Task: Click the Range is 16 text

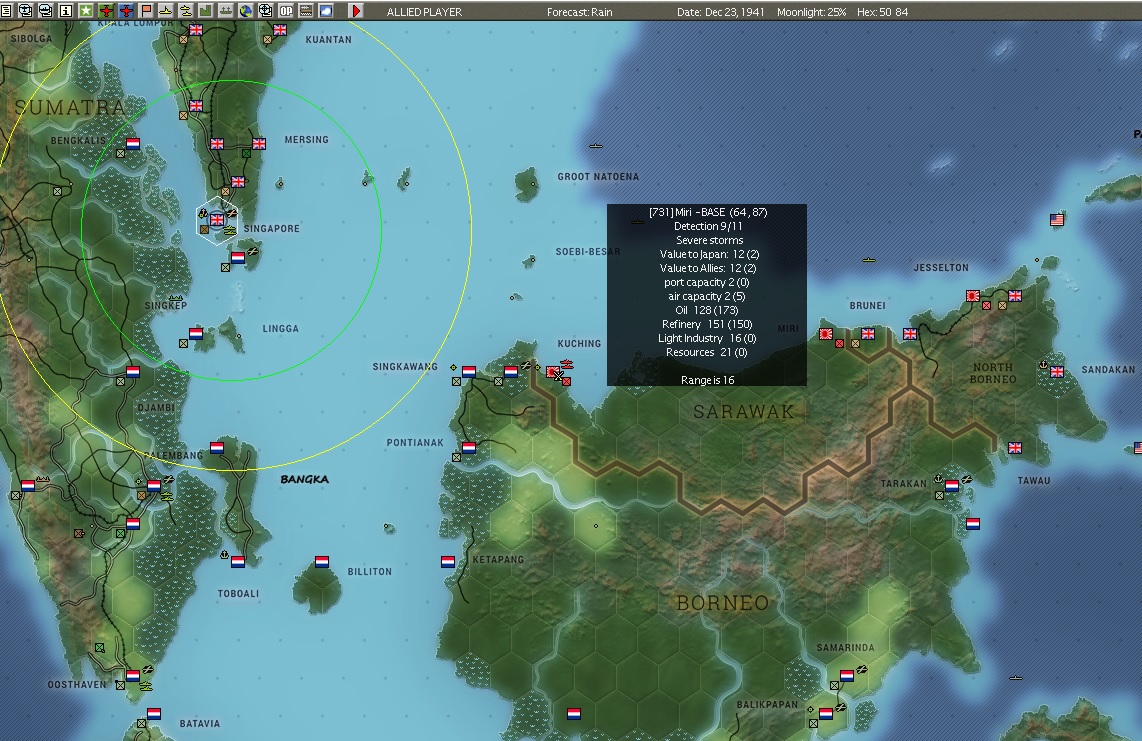Action: coord(707,380)
